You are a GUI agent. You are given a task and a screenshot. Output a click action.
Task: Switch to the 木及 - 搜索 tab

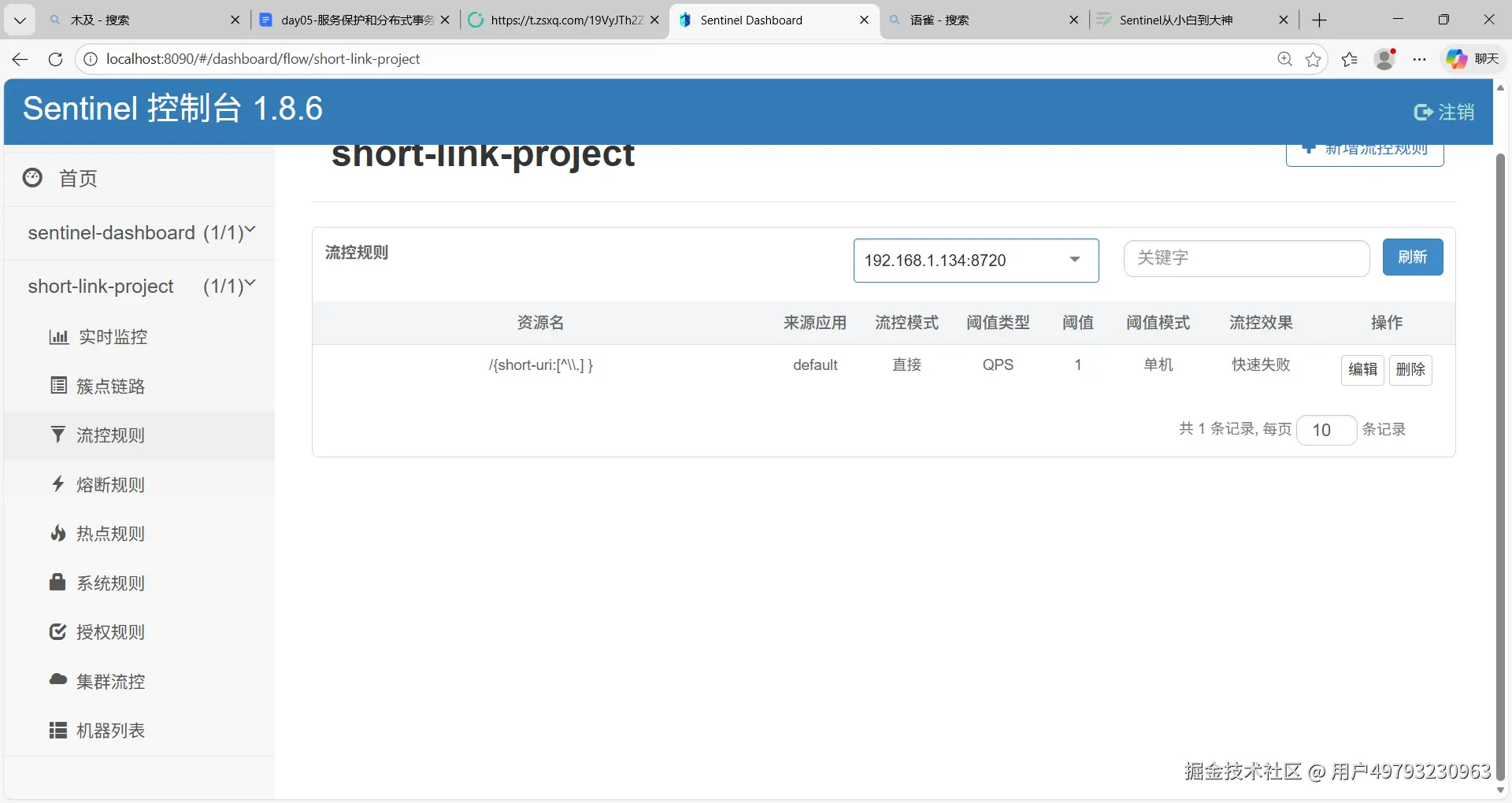pos(144,20)
